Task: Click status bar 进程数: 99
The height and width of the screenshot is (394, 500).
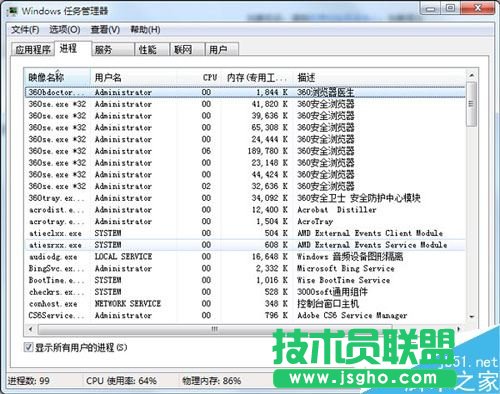Action: pyautogui.click(x=29, y=381)
